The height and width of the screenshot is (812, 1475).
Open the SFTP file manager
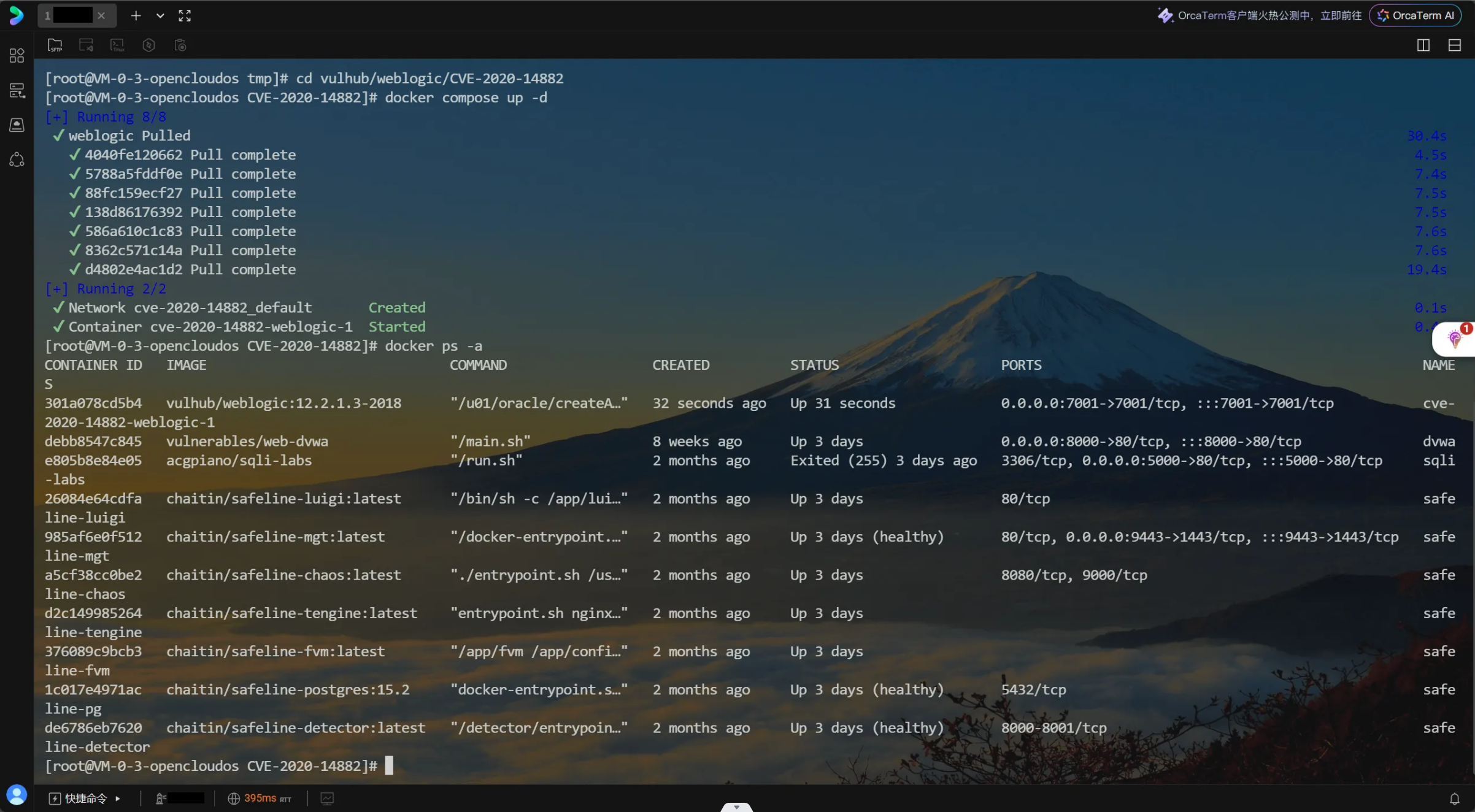[55, 45]
